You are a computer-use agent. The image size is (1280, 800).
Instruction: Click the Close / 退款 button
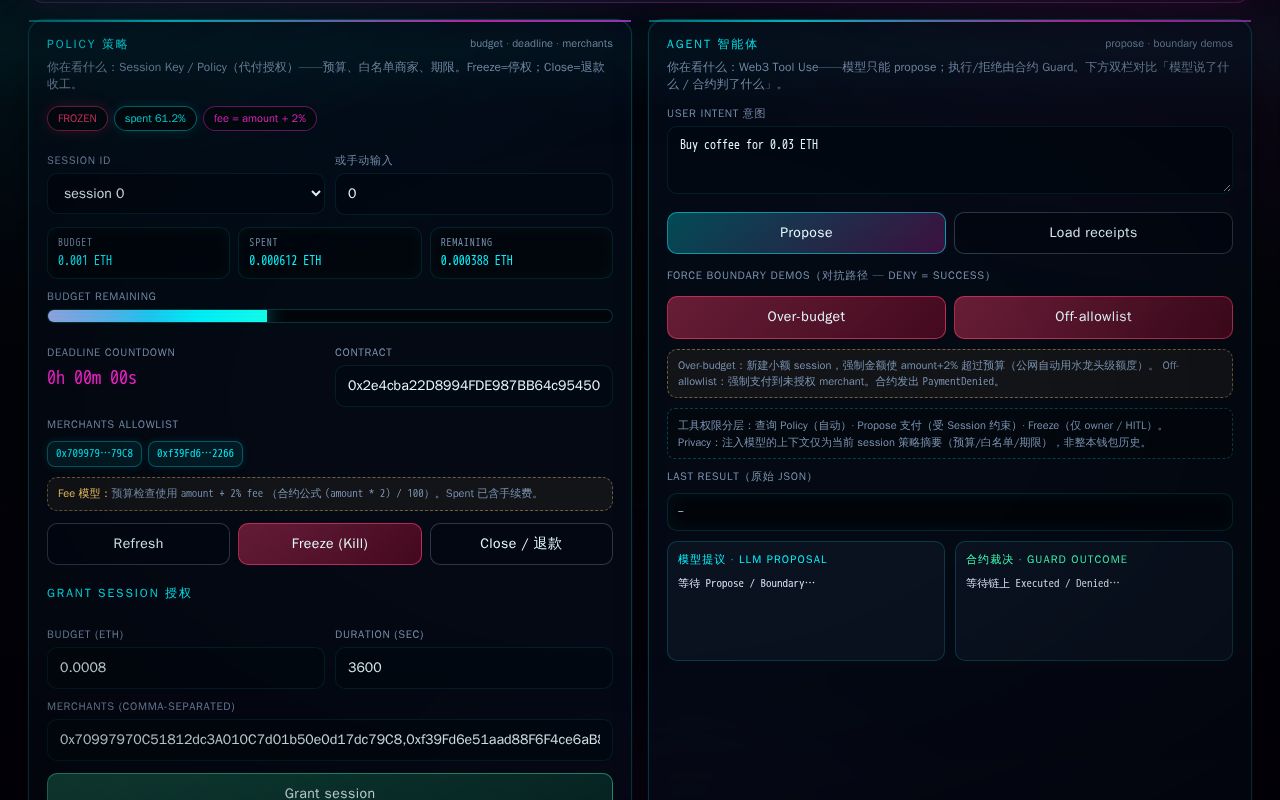[x=521, y=544]
